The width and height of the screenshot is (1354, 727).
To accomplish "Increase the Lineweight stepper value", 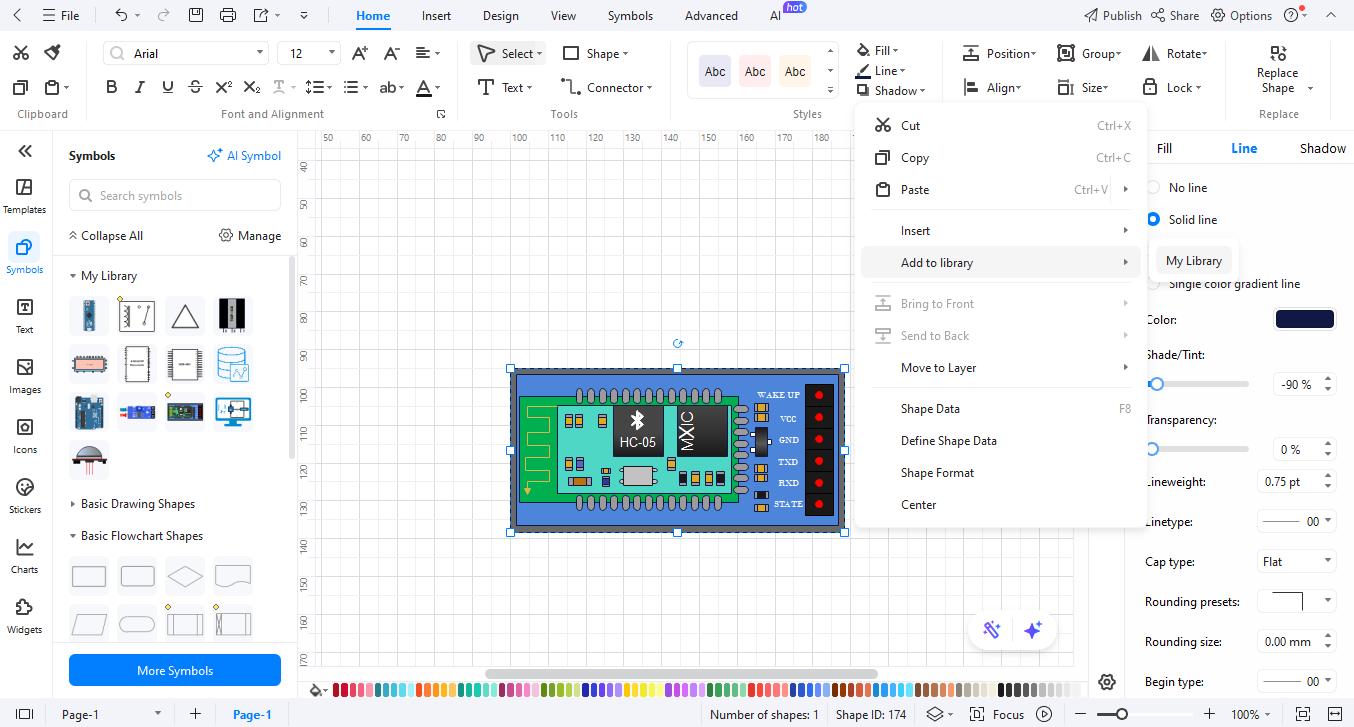I will 1328,477.
